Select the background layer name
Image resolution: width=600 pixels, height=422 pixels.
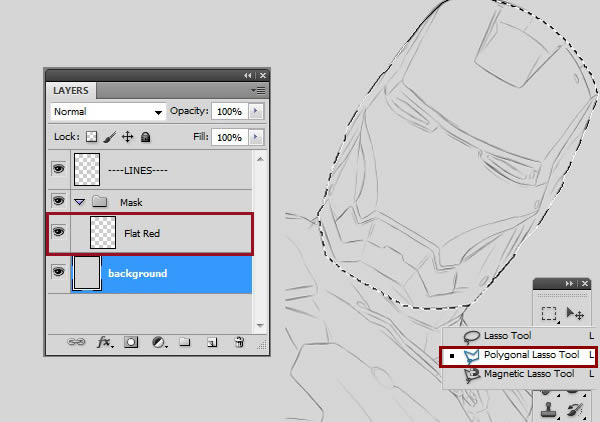[138, 273]
